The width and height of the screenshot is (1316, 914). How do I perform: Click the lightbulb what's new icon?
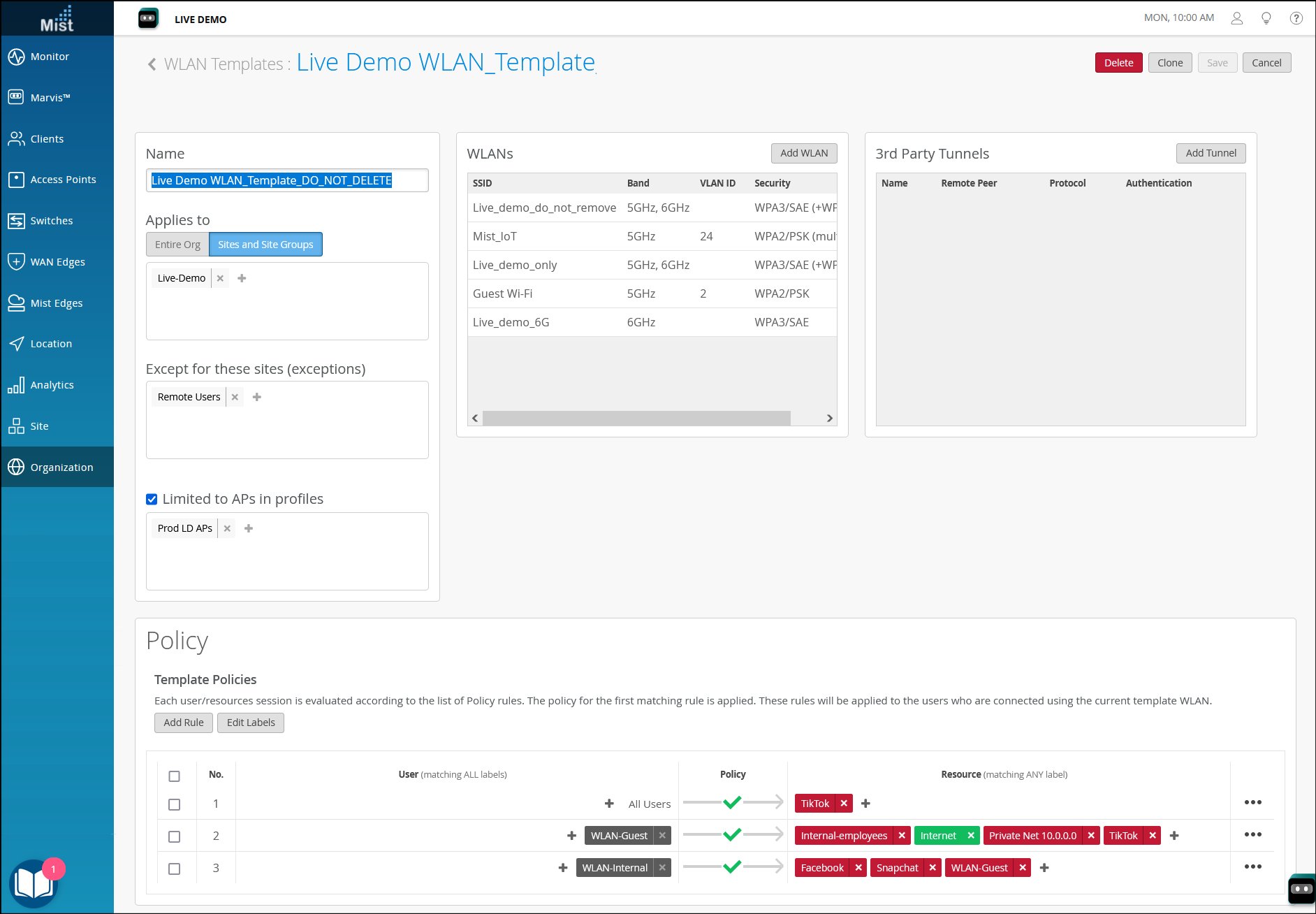pyautogui.click(x=1266, y=18)
